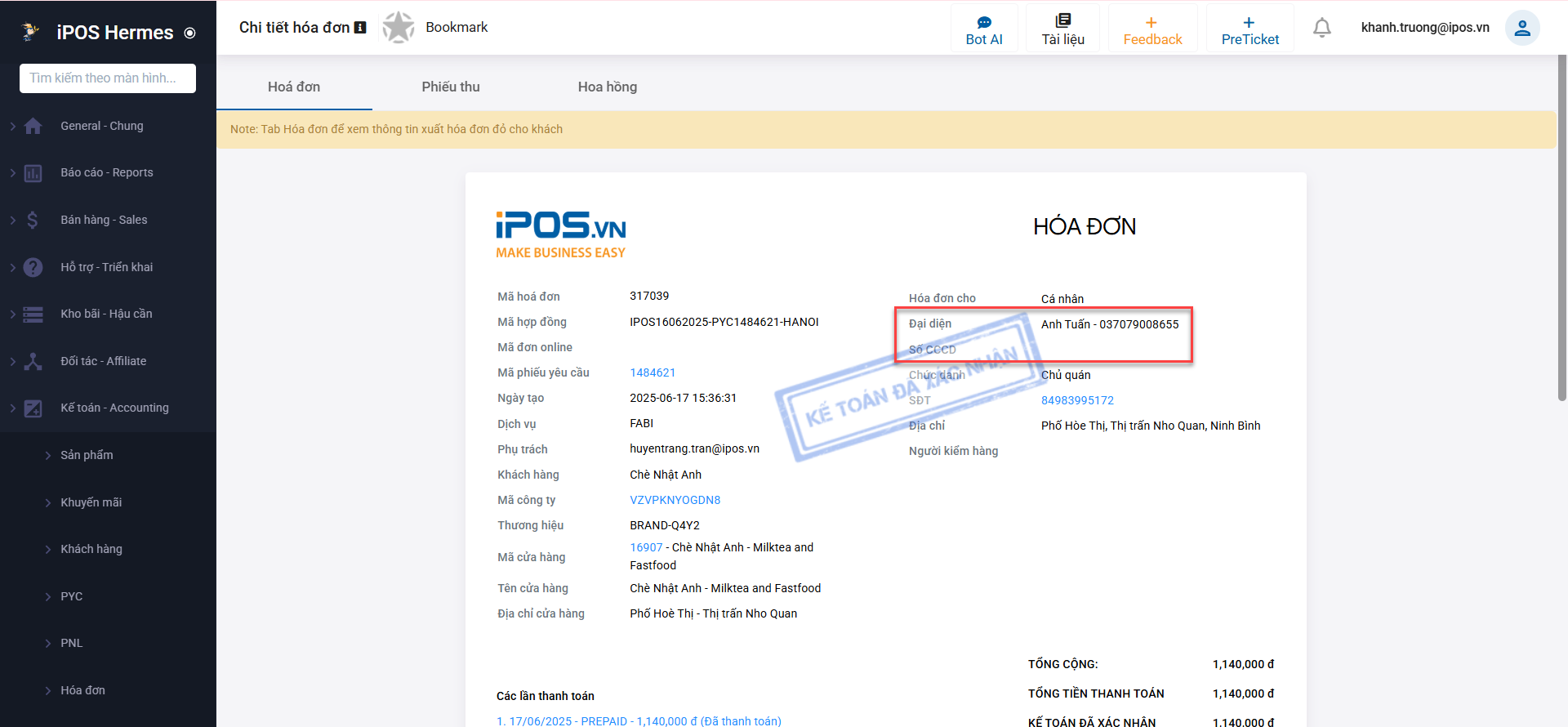
Task: Click the Bot AI button label
Action: tap(984, 39)
